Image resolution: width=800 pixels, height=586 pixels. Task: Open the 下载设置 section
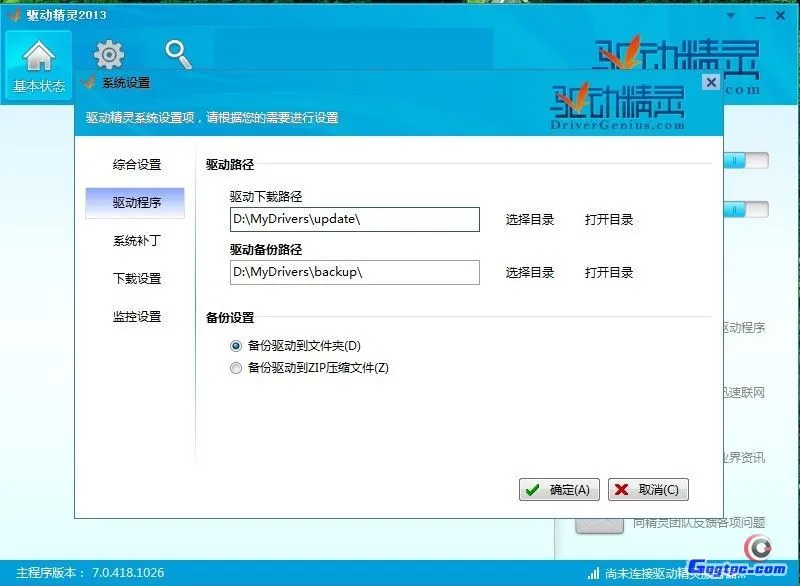(136, 278)
